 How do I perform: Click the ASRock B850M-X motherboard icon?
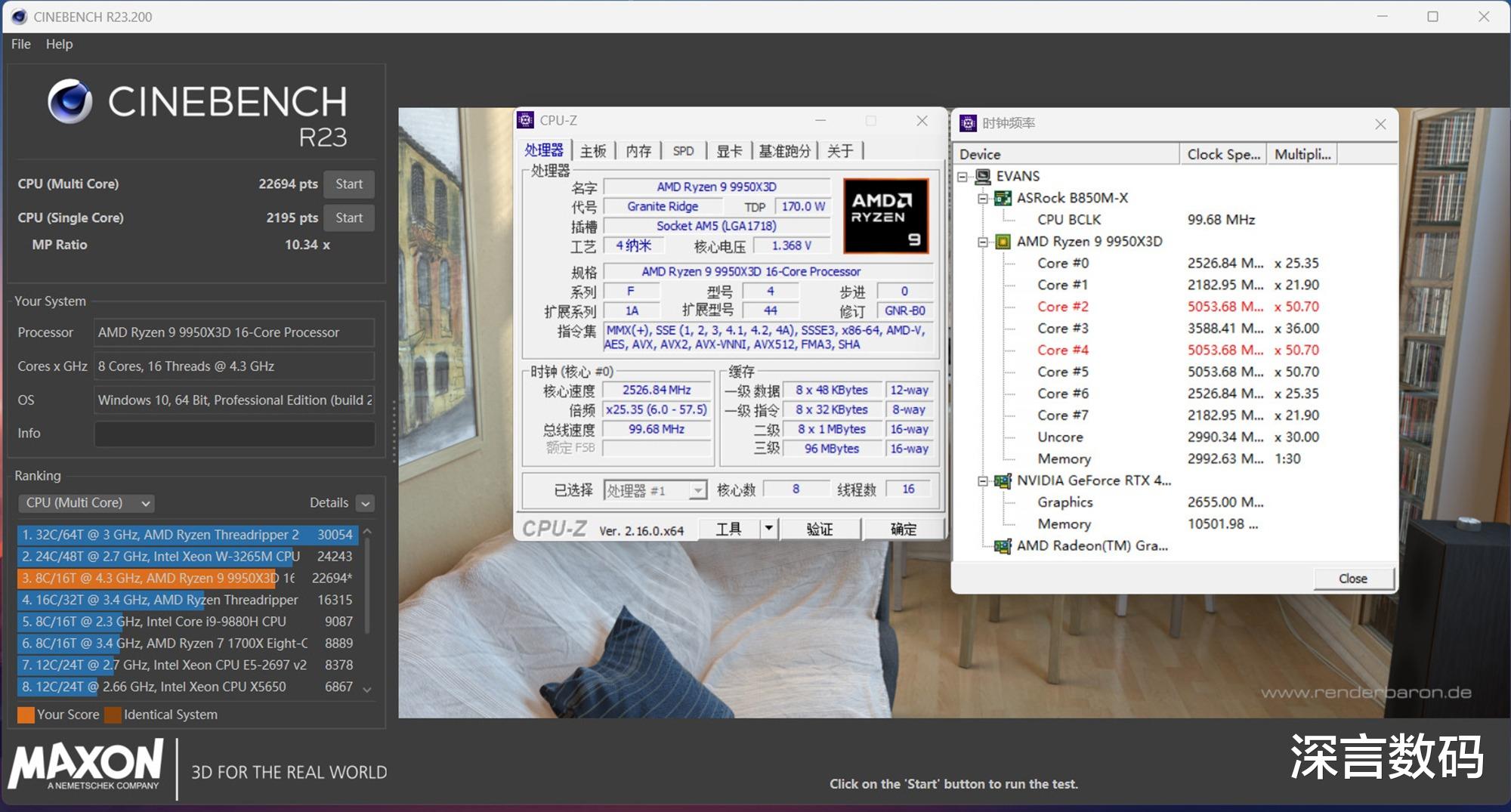tap(1003, 198)
